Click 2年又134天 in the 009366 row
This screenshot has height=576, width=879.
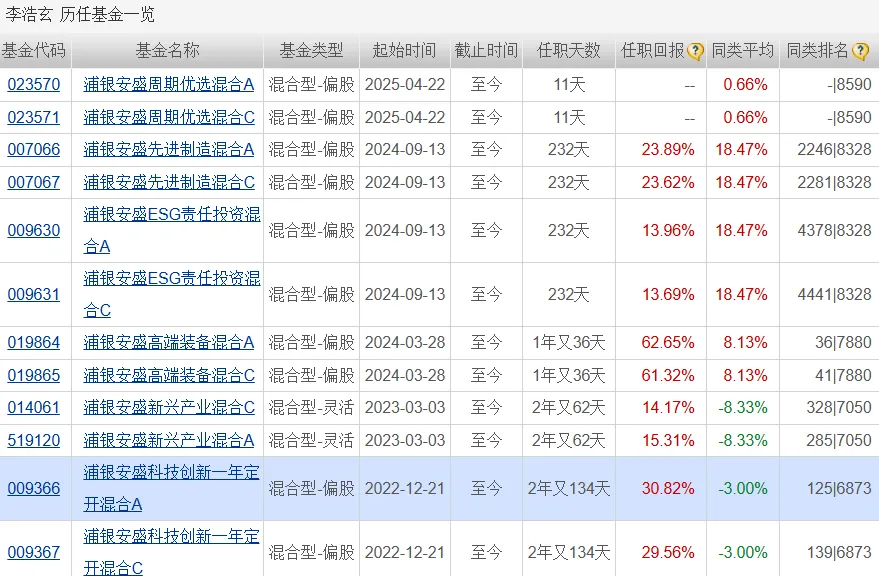tap(568, 489)
